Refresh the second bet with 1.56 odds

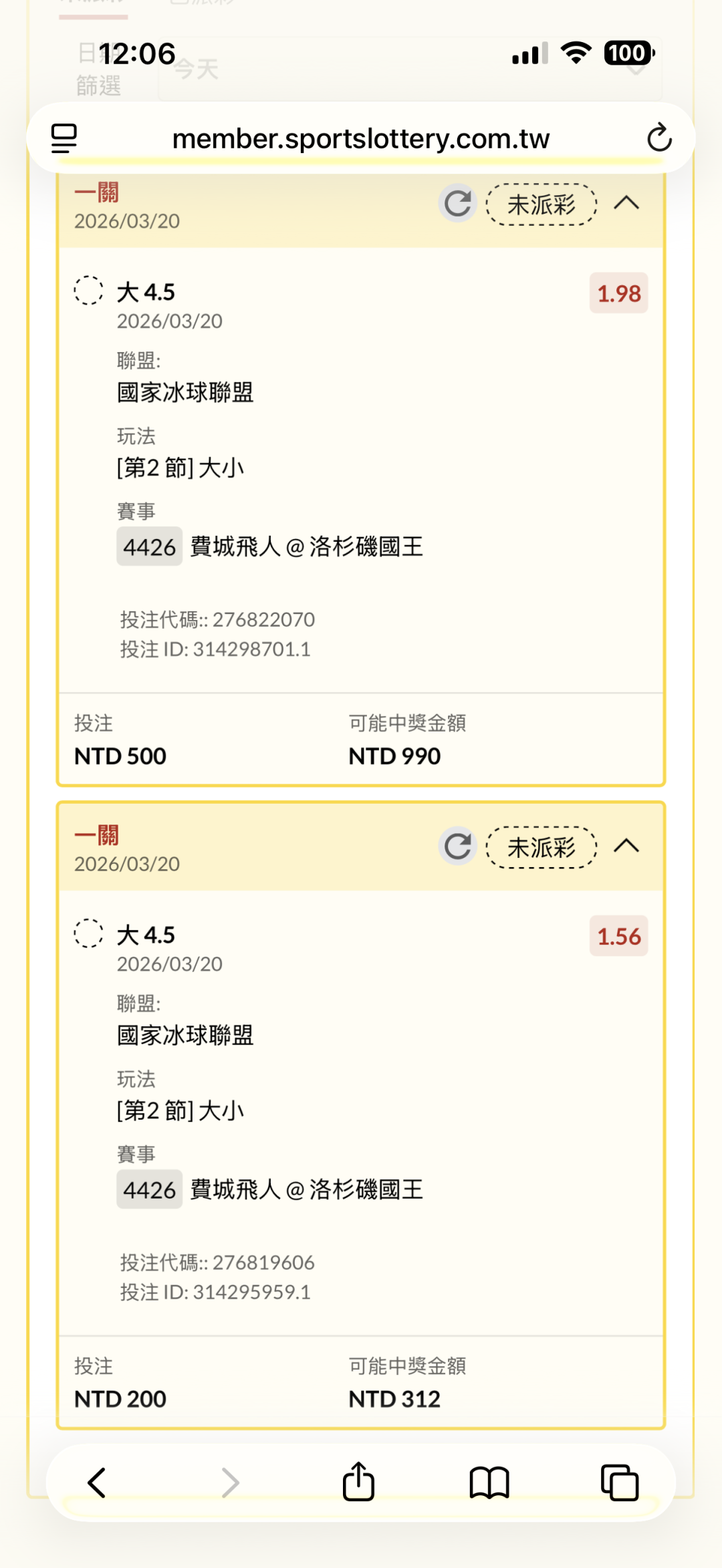(458, 846)
